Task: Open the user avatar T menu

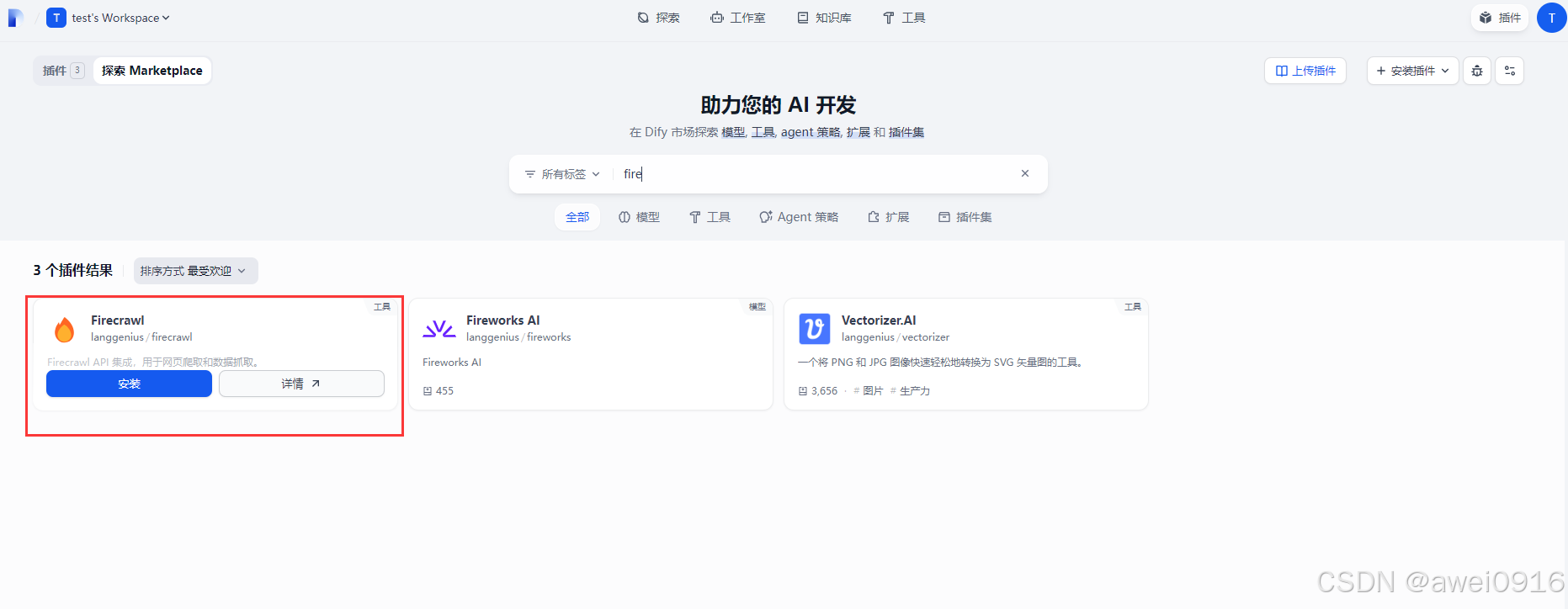Action: tap(1551, 18)
